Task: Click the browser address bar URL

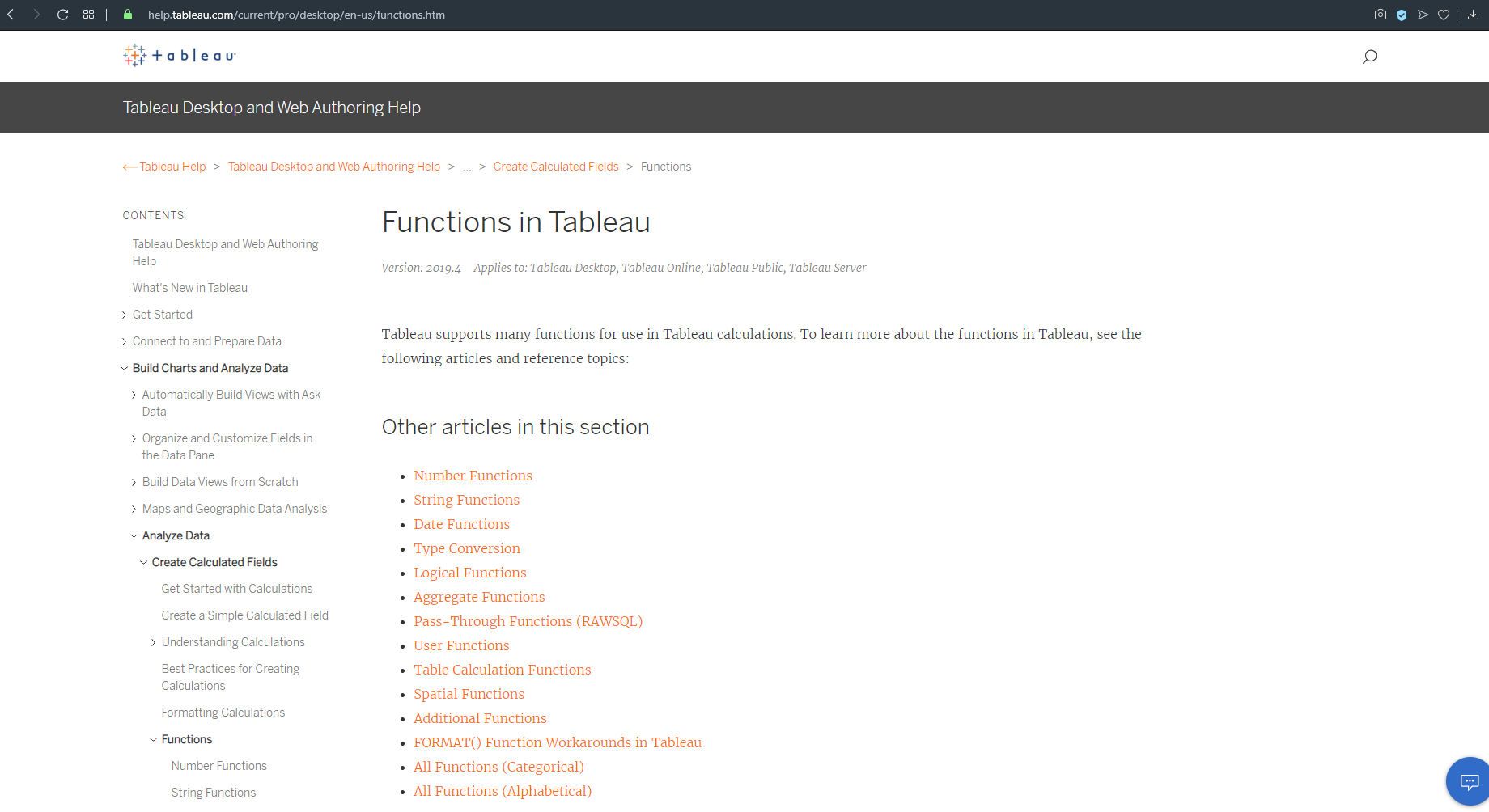Action: (296, 15)
